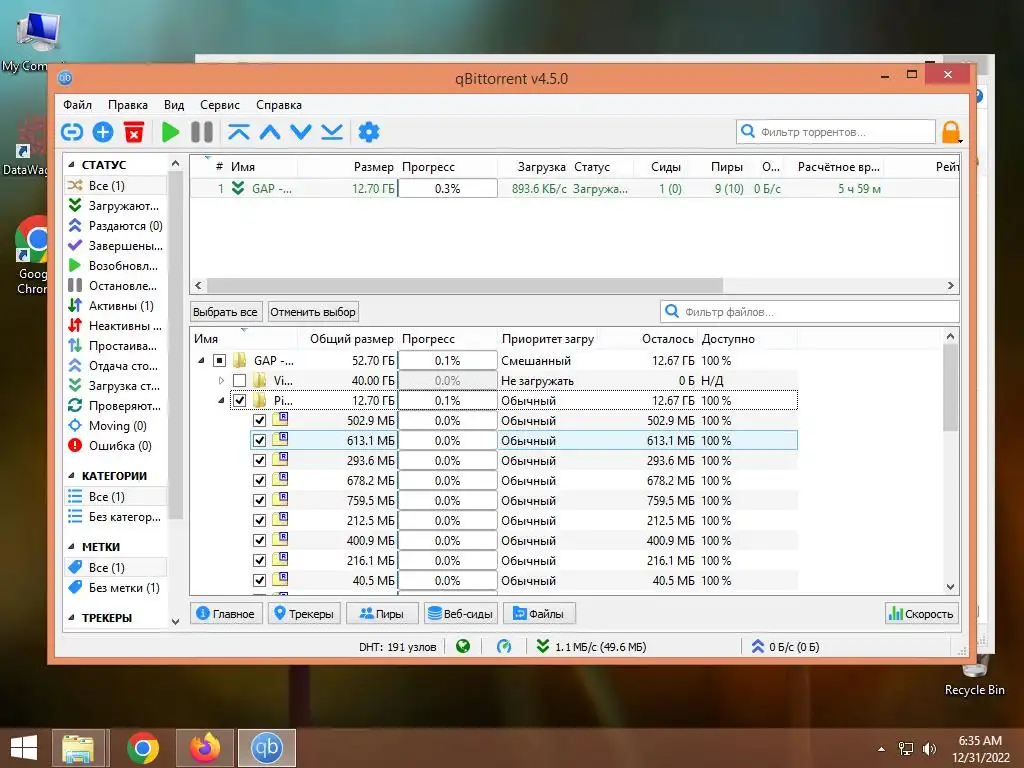Filter by Активны (1) status
Viewport: 1024px width, 768px height.
coord(115,306)
